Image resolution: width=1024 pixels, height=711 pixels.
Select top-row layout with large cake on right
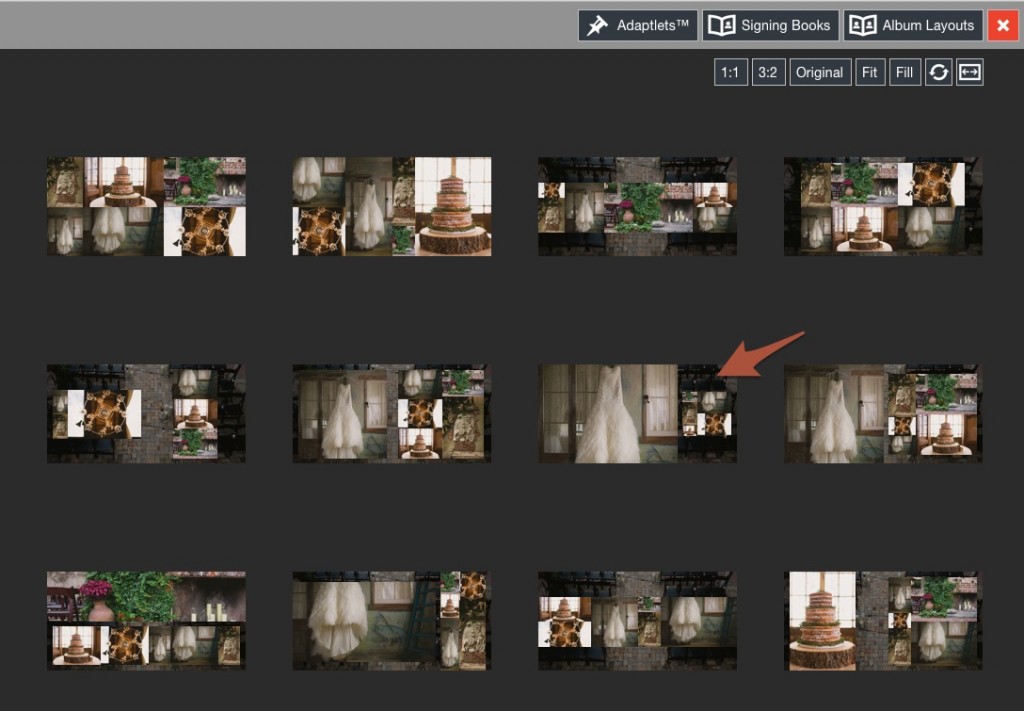point(392,206)
